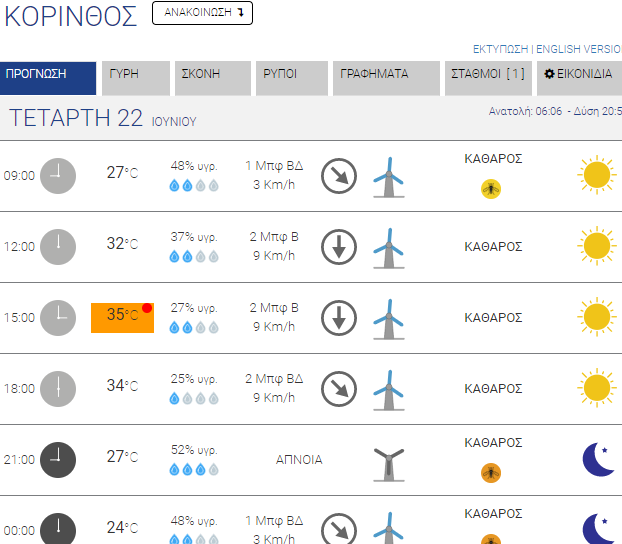Click the northwest wind direction arrow at 09:00
This screenshot has width=622, height=544.
(x=339, y=176)
